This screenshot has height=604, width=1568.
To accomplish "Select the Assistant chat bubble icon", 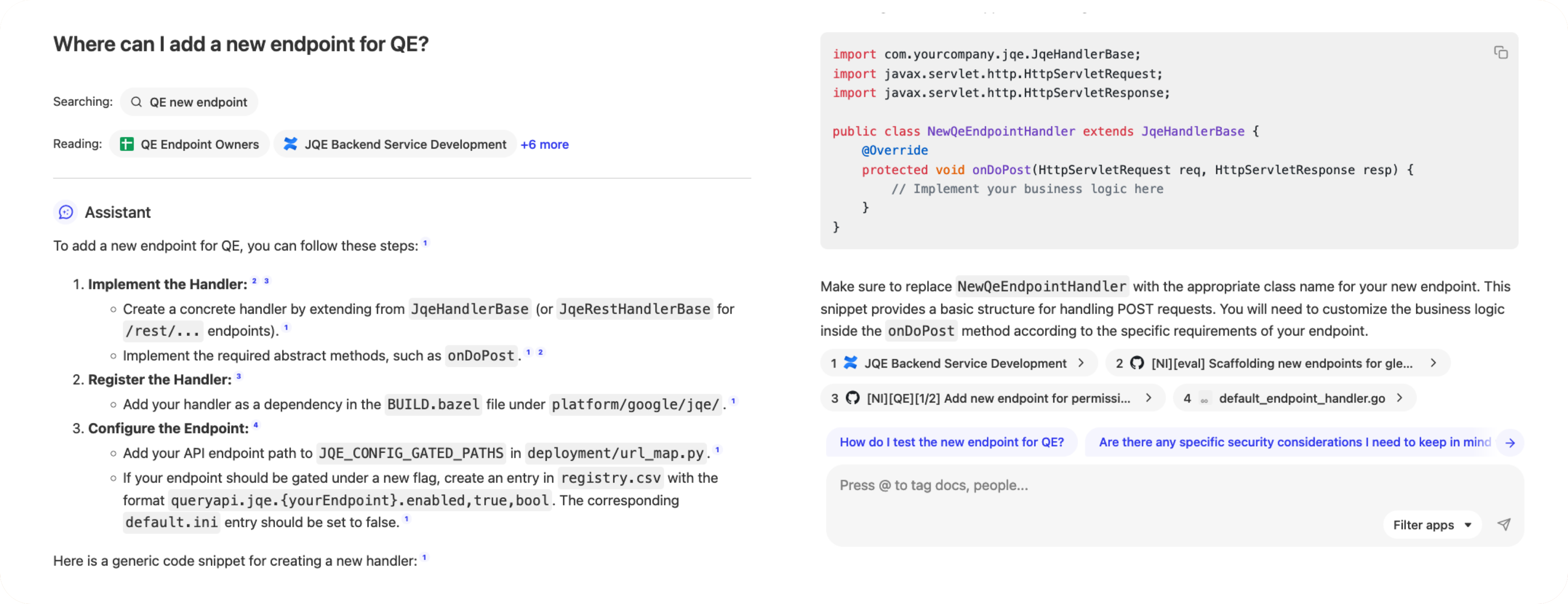I will [65, 213].
